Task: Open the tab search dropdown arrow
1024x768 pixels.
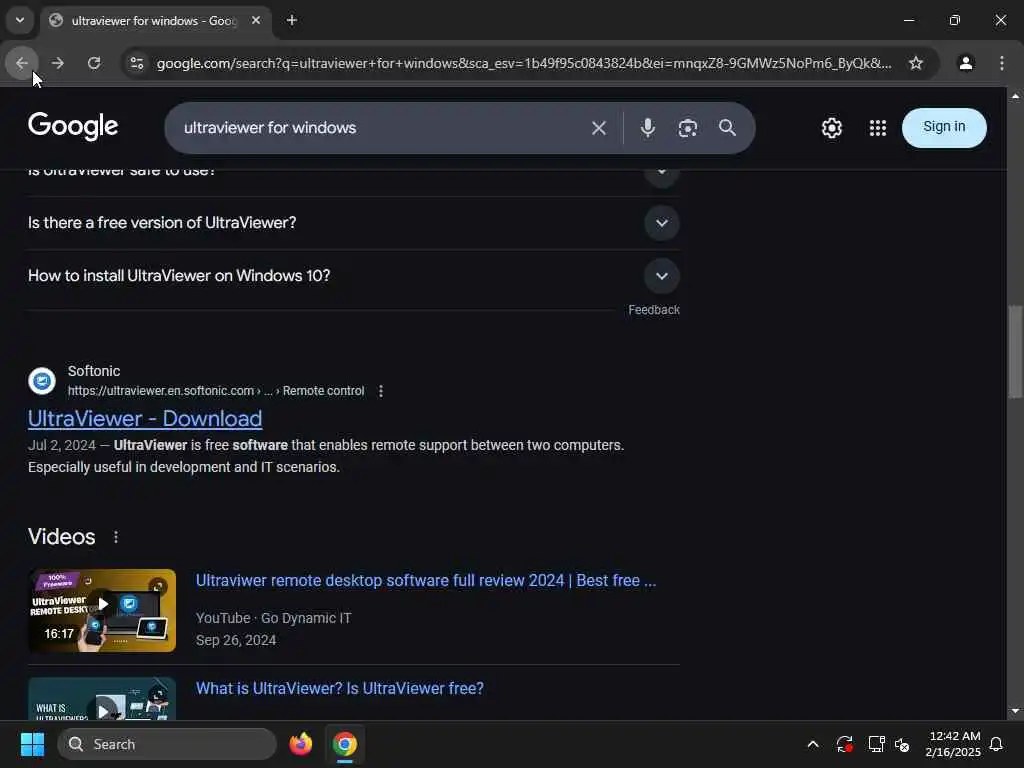Action: pos(20,20)
